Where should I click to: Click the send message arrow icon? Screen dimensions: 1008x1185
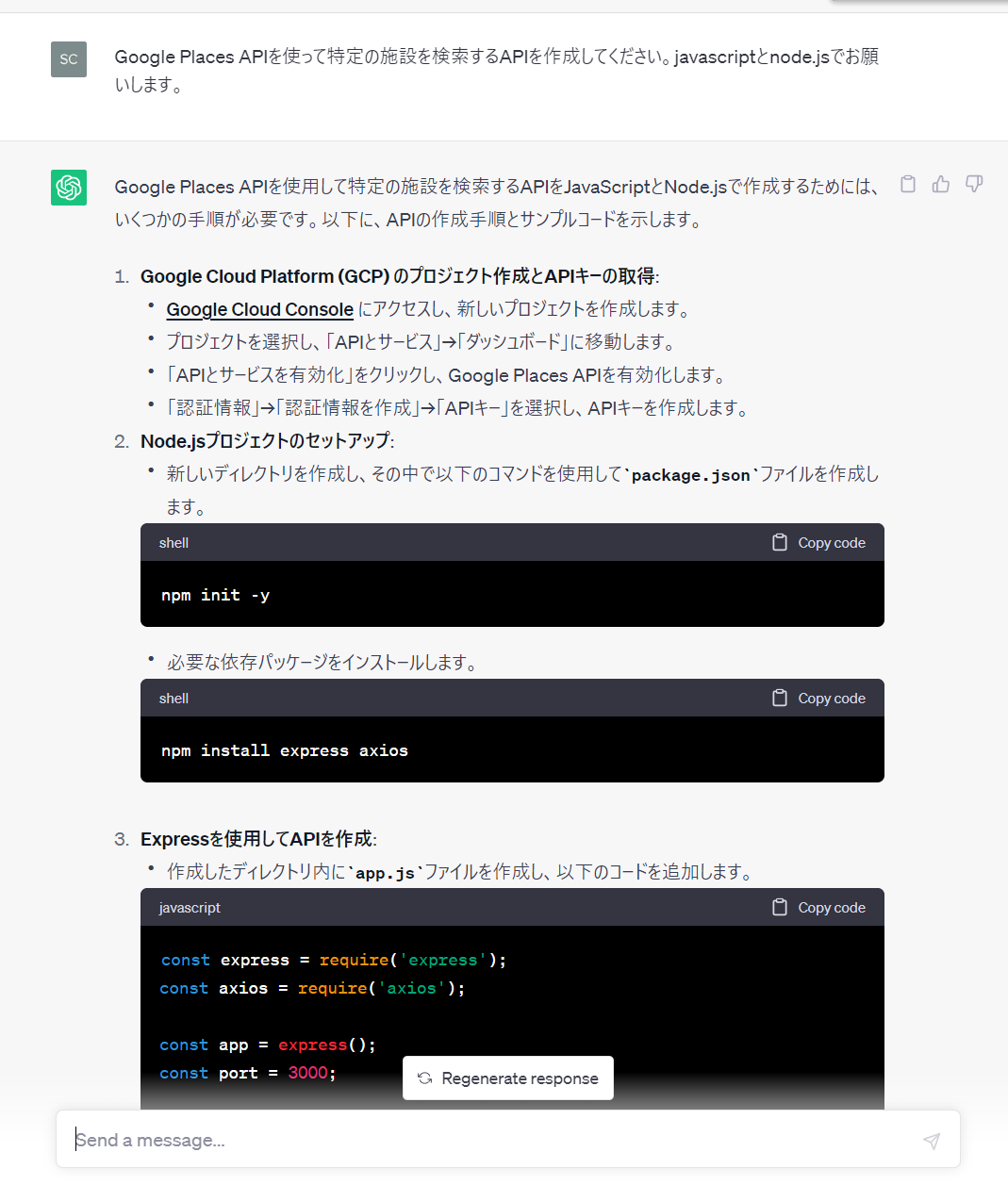[931, 1141]
